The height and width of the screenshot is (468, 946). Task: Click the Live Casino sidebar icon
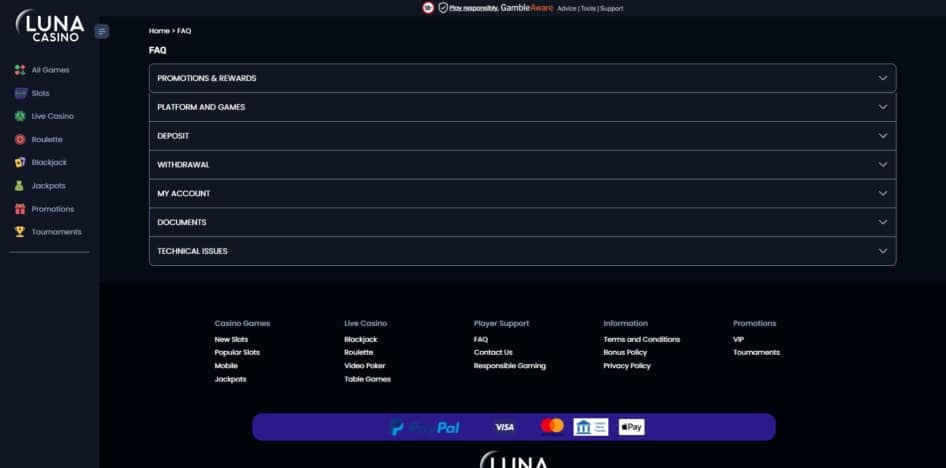point(20,116)
